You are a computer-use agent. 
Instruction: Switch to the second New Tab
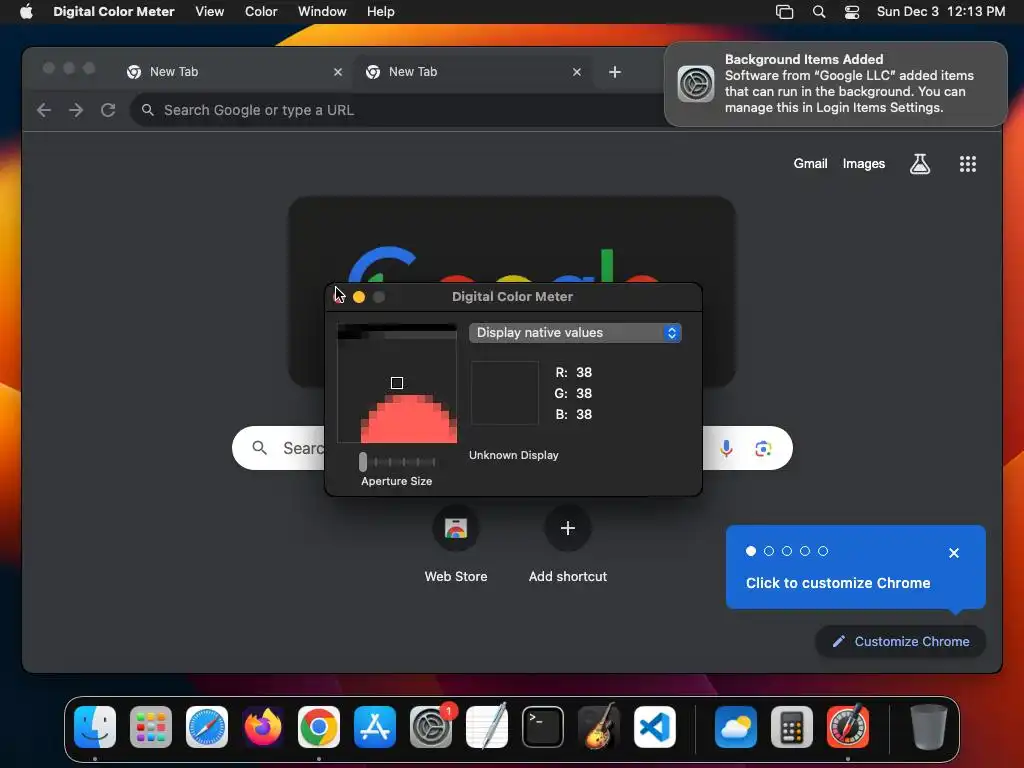click(x=472, y=72)
